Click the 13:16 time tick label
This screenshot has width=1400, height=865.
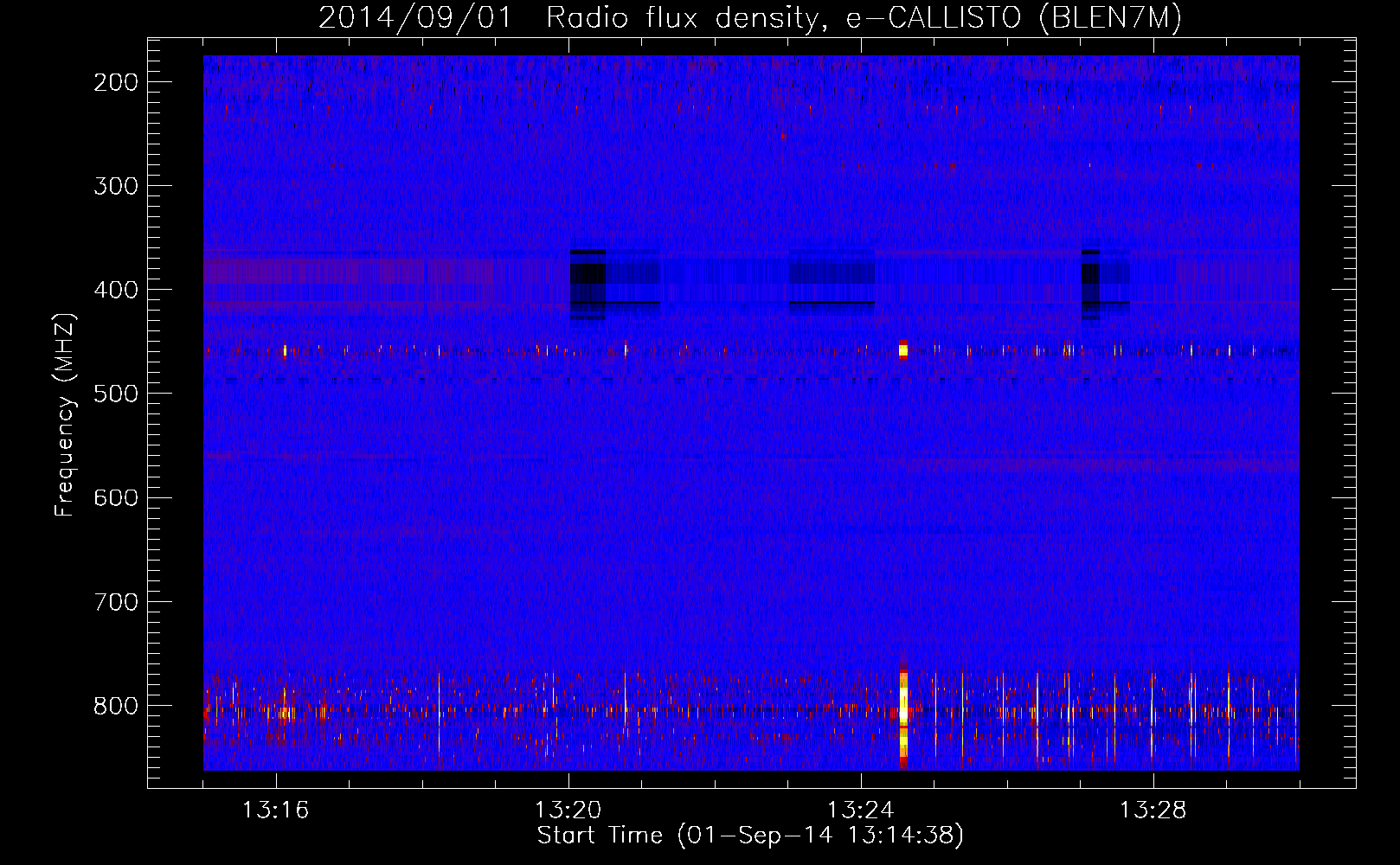tap(275, 811)
